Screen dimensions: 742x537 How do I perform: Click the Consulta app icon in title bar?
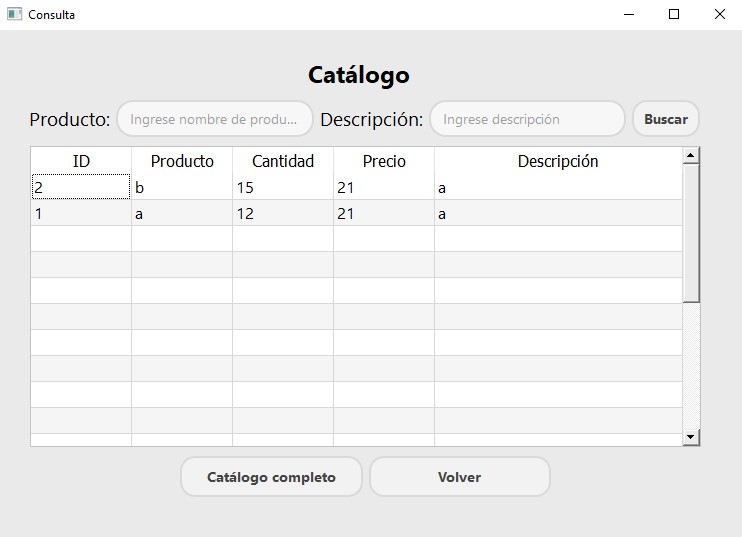point(14,15)
